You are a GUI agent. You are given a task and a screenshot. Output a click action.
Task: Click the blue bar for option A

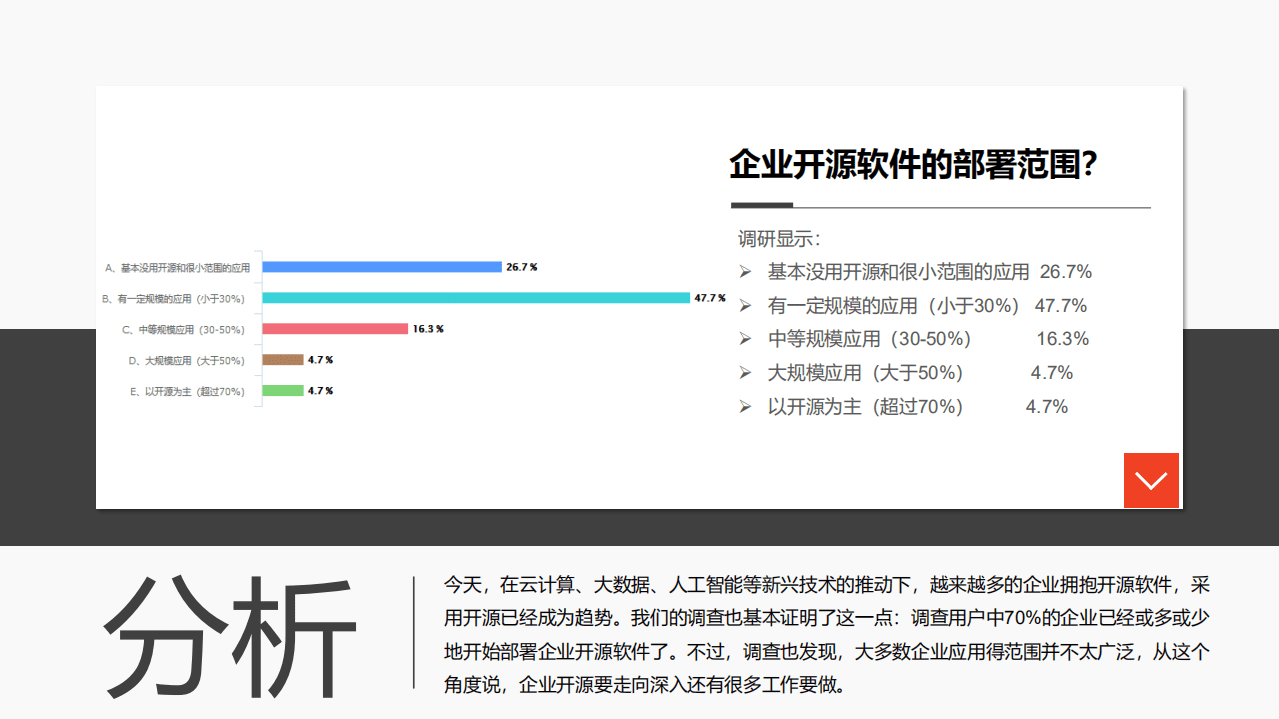click(380, 266)
